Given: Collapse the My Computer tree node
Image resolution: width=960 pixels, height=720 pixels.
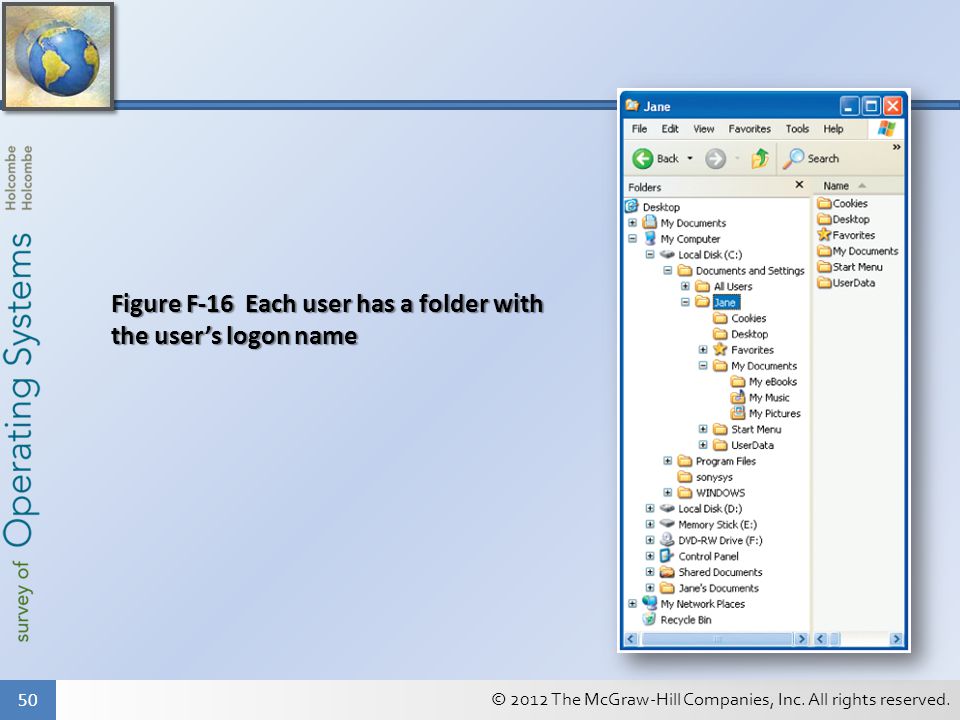Looking at the screenshot, I should 632,239.
